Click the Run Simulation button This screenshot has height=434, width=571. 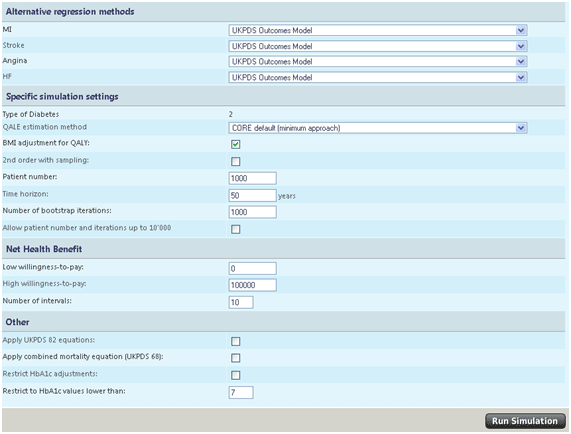click(x=525, y=421)
